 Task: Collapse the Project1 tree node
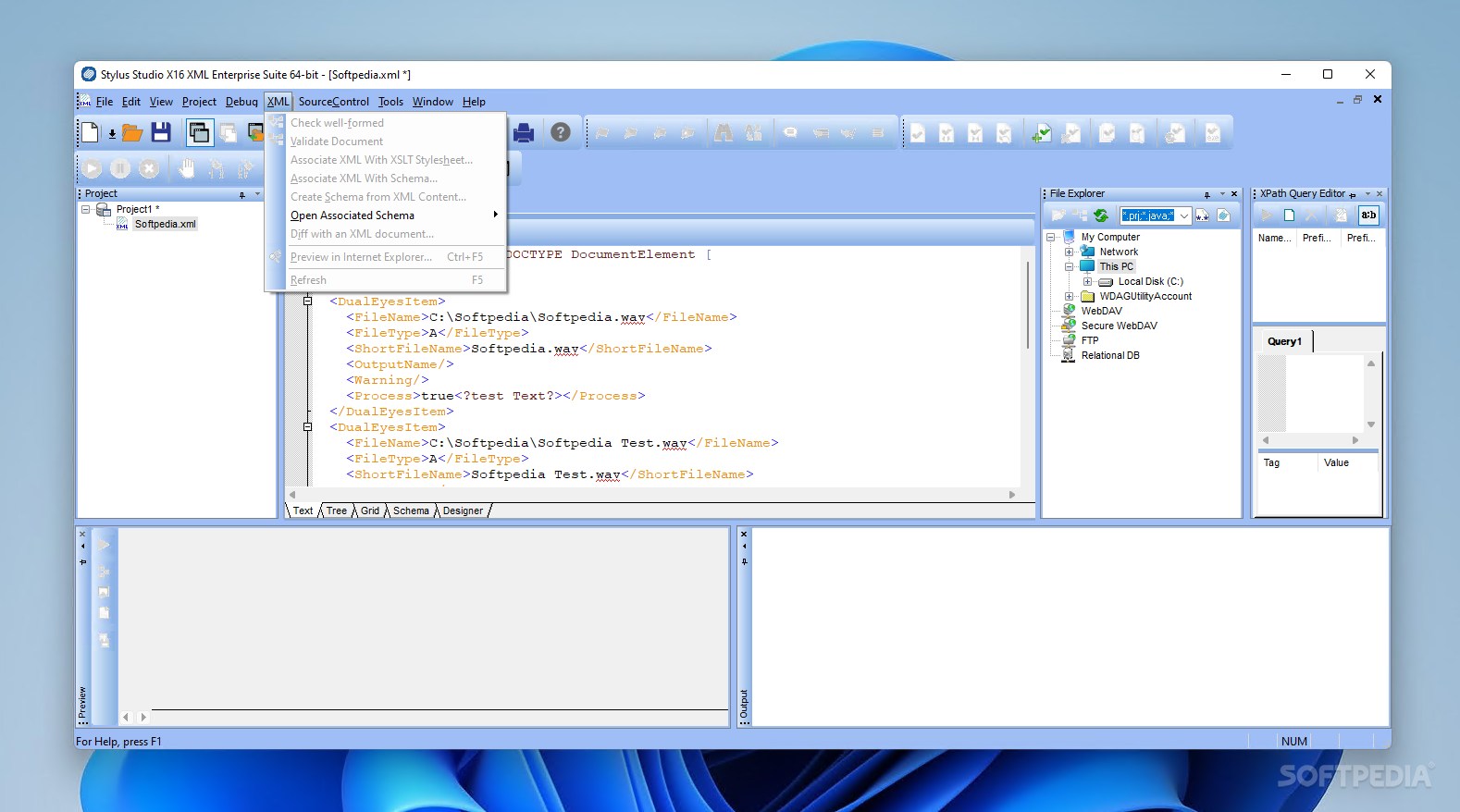(86, 210)
